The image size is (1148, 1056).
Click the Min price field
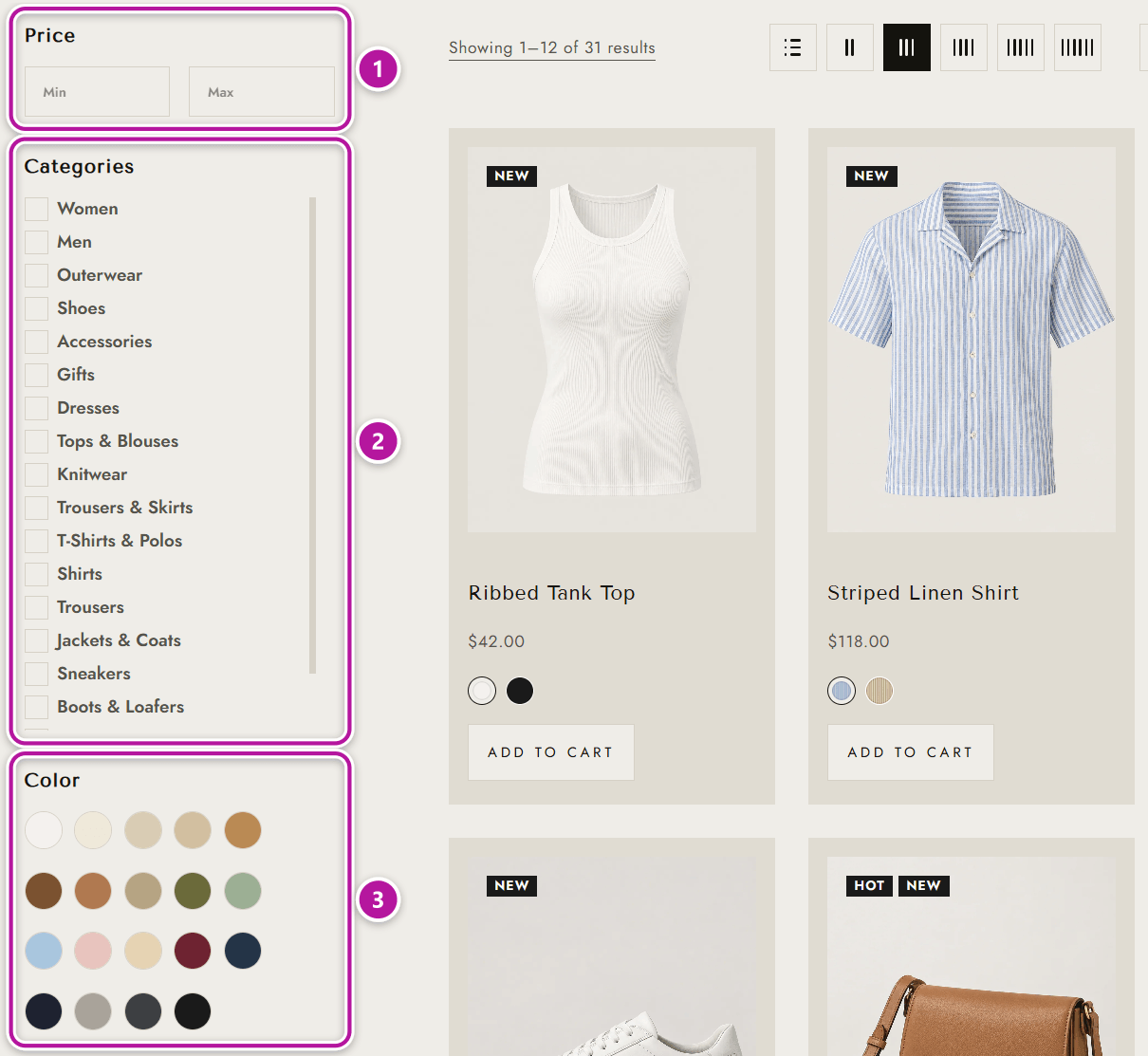pos(97,92)
